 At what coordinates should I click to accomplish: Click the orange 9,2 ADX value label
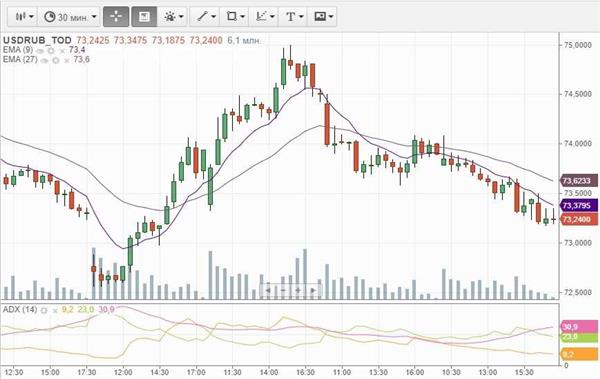(579, 354)
